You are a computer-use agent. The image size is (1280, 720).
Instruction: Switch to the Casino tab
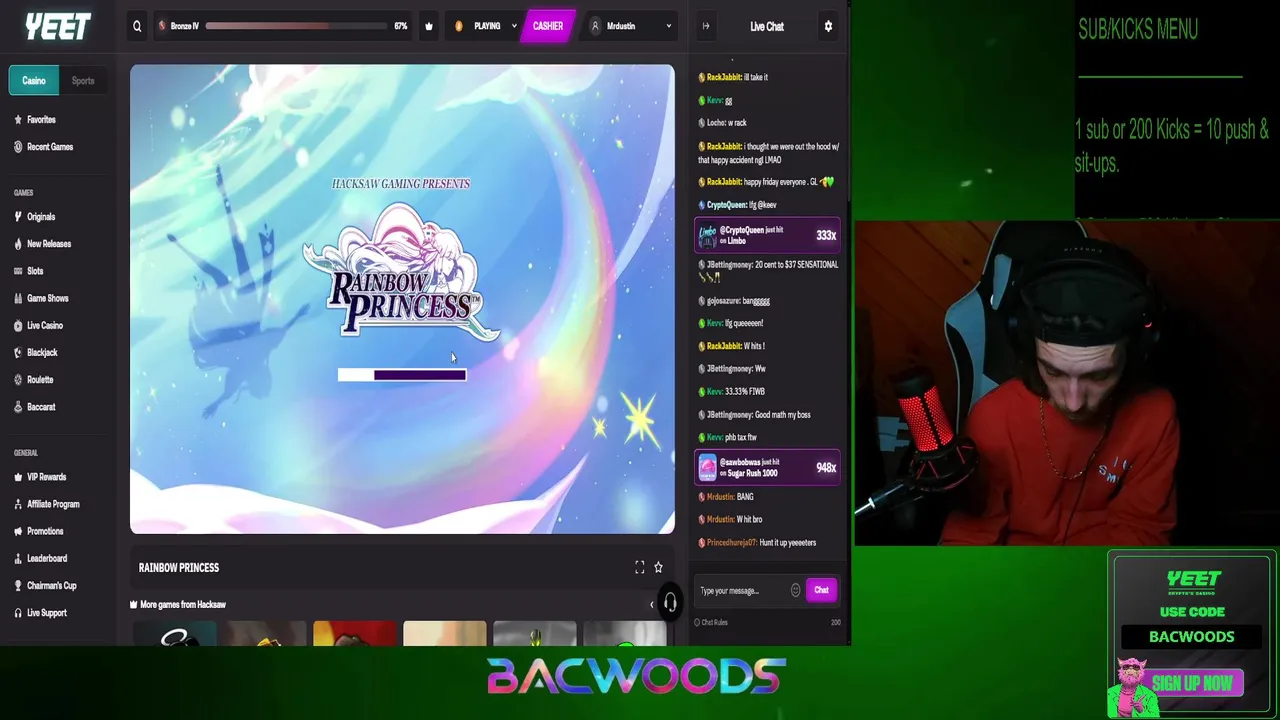(34, 81)
